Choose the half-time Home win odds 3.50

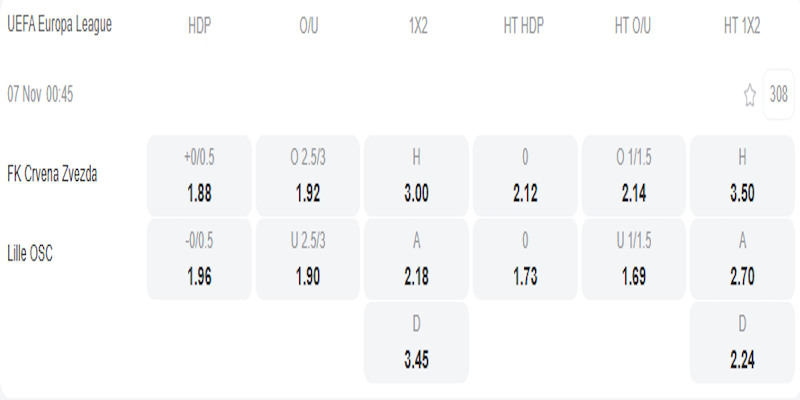(x=742, y=176)
